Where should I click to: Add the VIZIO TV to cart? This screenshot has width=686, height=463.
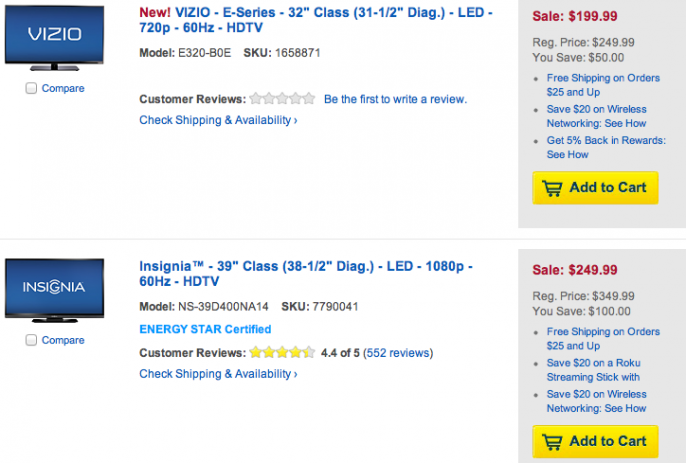(x=595, y=188)
